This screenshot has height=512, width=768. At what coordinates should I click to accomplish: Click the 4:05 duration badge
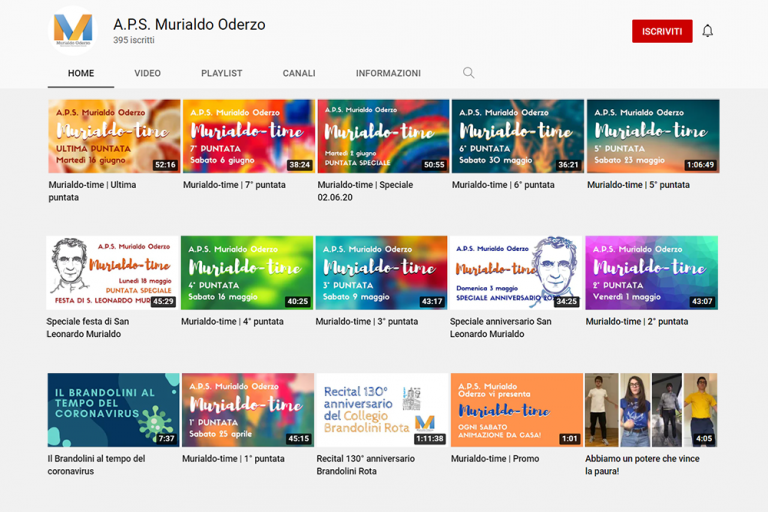click(704, 439)
